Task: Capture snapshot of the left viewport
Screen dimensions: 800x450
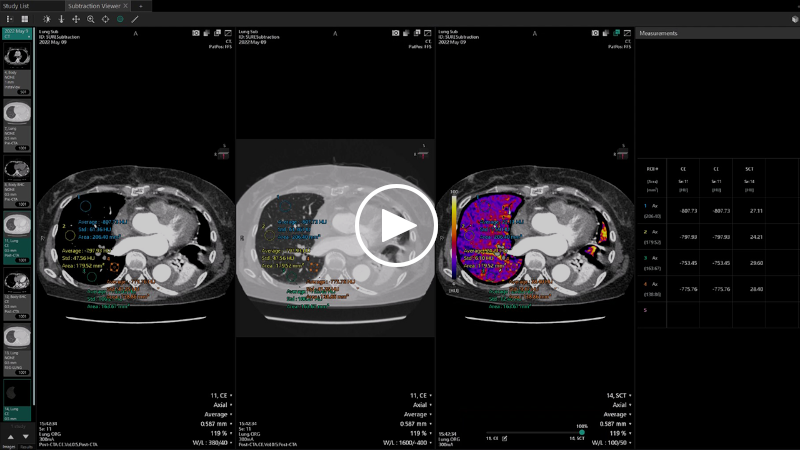Action: (196, 33)
